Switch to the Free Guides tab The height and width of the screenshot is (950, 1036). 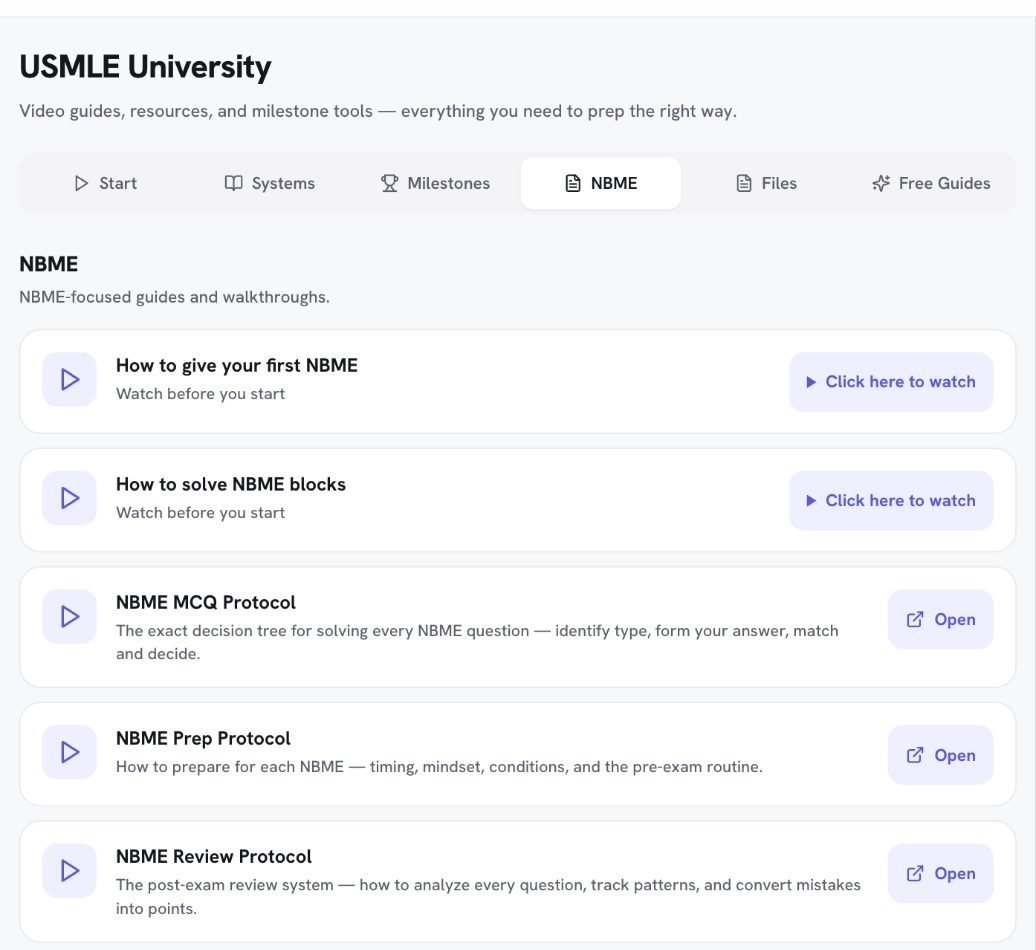click(931, 183)
